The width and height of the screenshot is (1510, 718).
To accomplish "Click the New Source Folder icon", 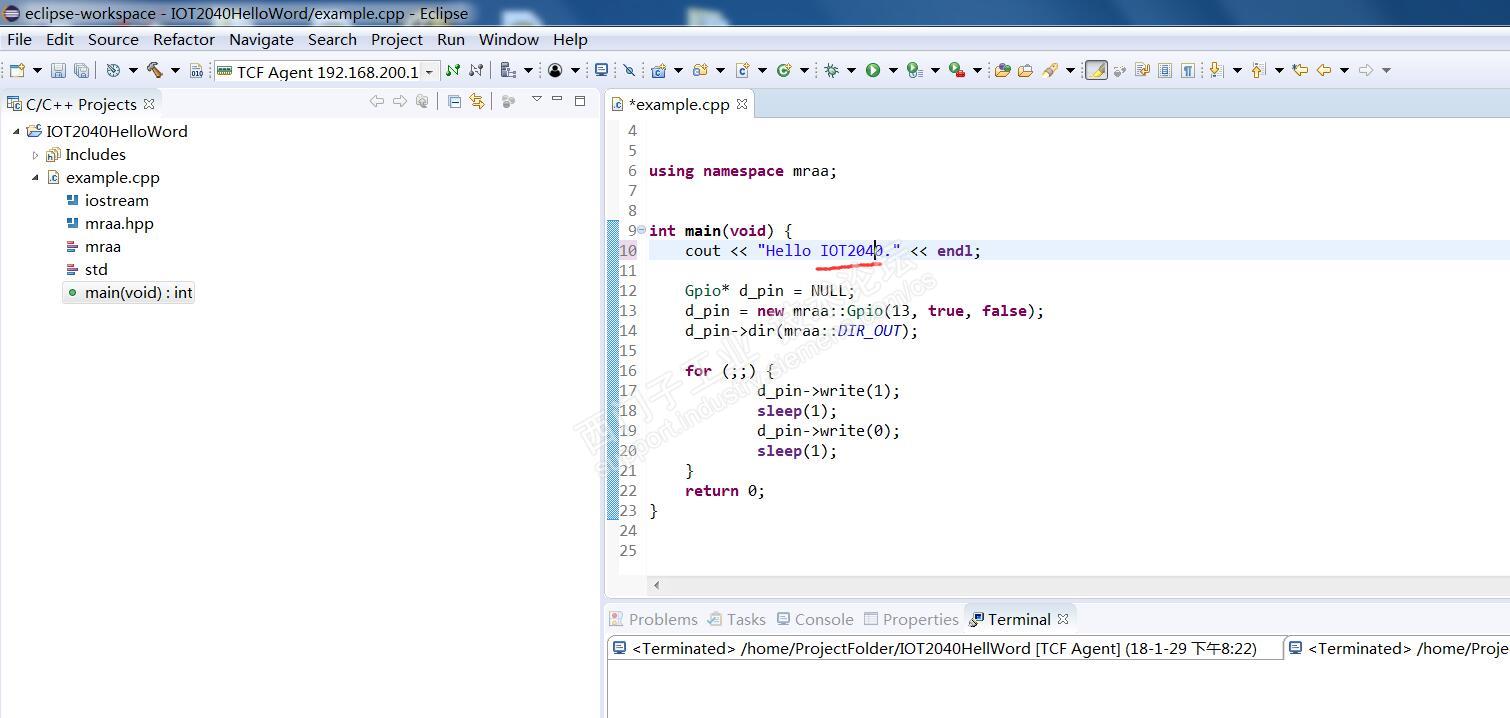I will (700, 70).
